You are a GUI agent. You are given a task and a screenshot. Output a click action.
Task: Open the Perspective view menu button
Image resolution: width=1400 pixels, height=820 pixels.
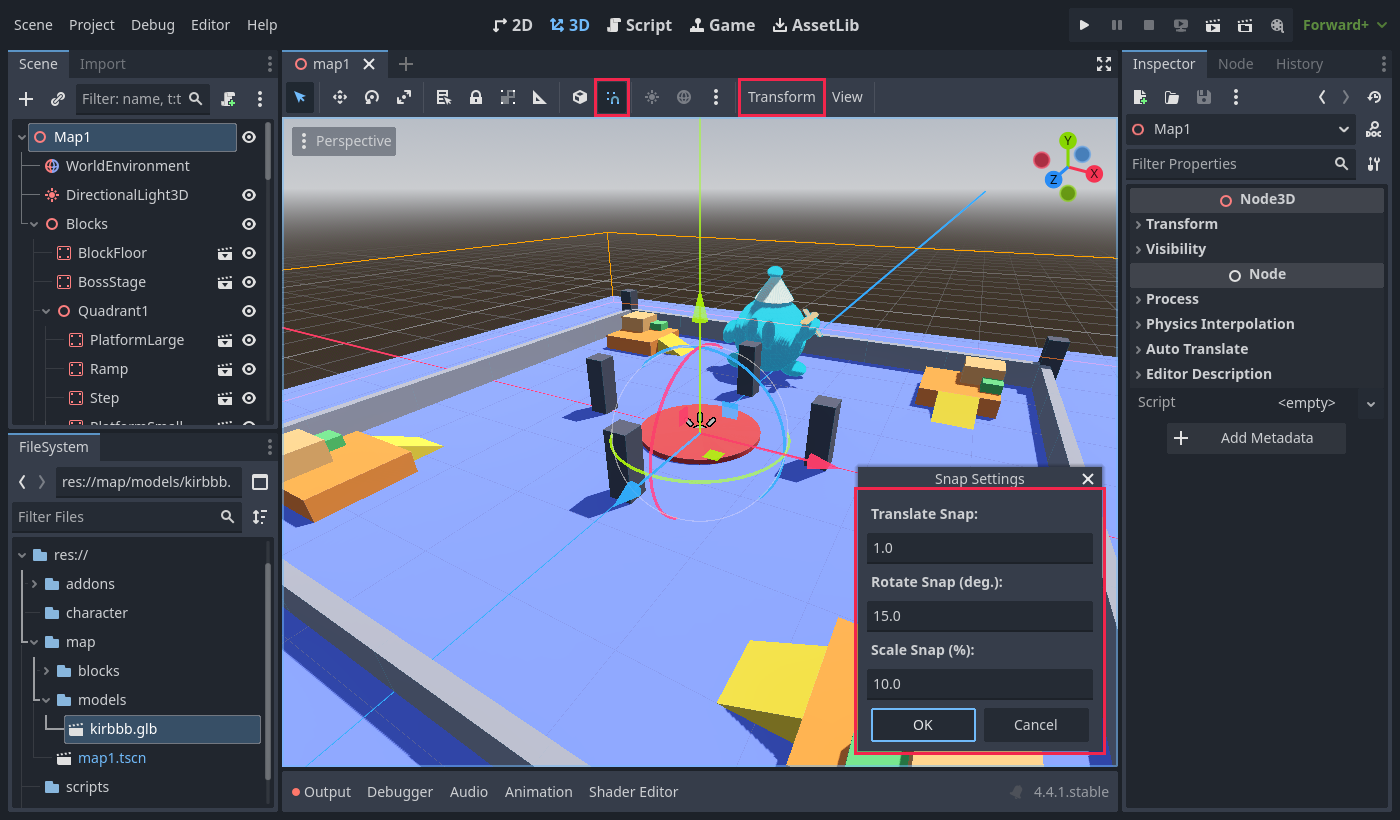344,141
